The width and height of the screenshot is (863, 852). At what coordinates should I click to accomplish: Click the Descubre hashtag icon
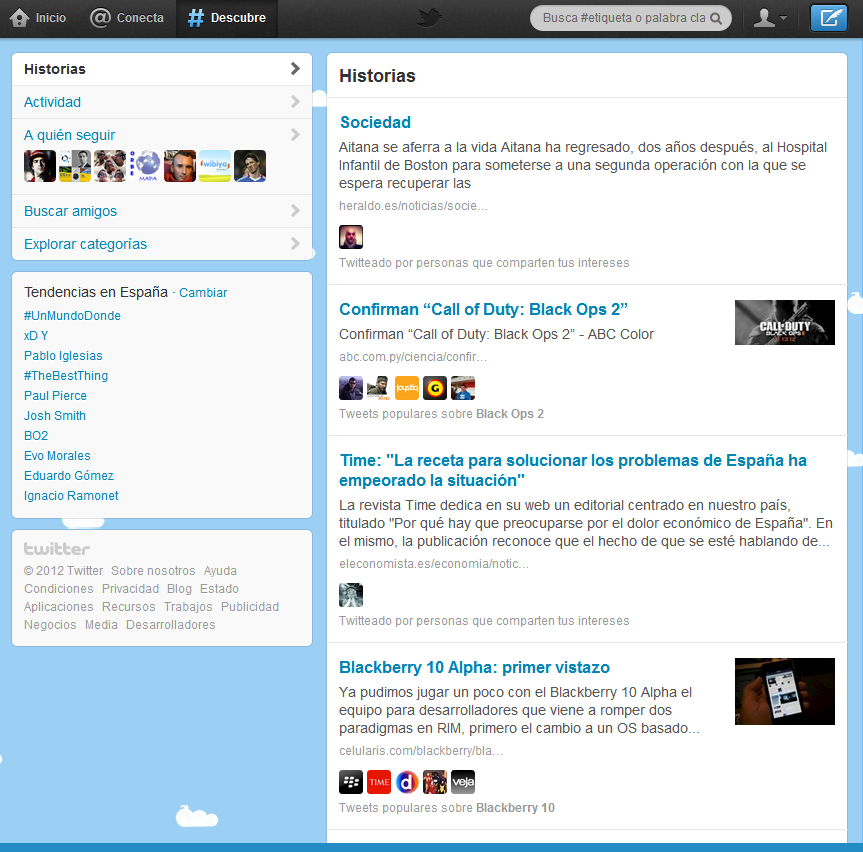click(x=196, y=18)
